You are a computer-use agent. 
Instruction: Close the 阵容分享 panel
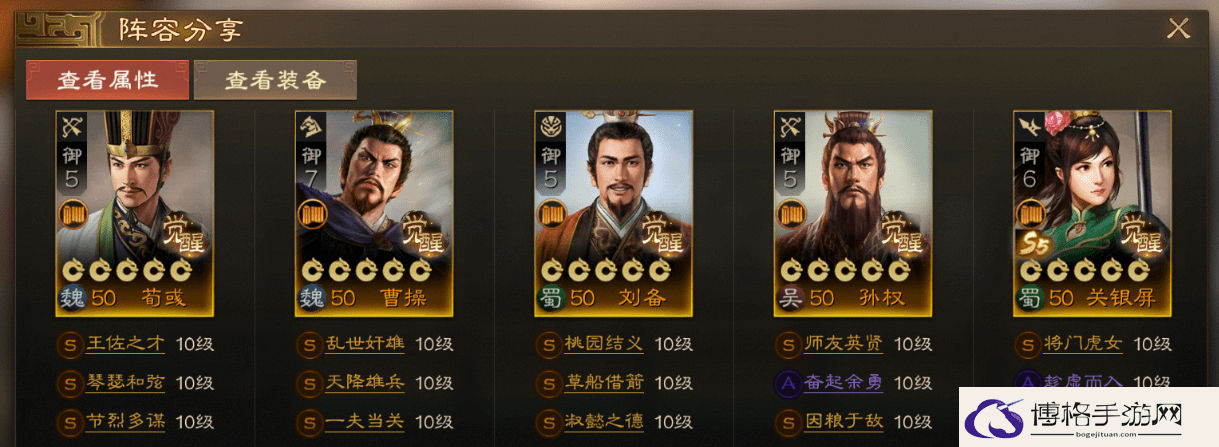tap(1179, 28)
